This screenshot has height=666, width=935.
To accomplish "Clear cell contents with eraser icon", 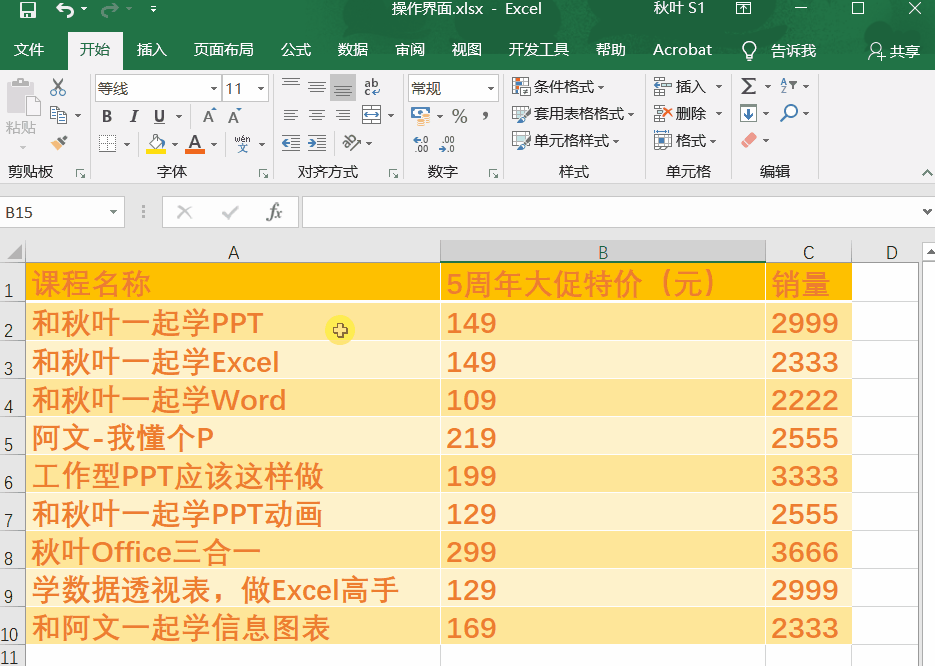I will click(749, 140).
